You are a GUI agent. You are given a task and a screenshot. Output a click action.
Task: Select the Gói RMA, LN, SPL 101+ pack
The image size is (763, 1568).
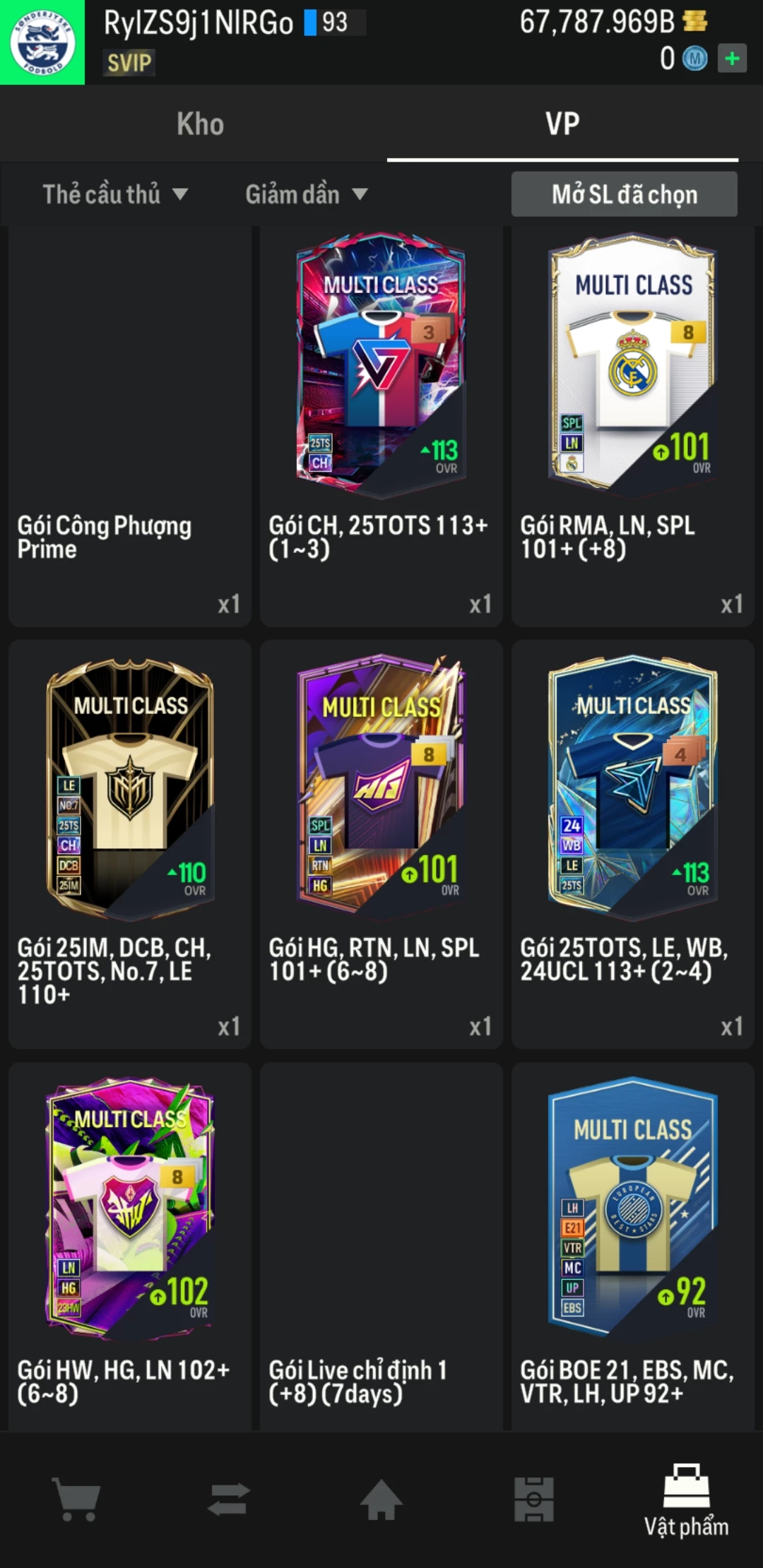(633, 427)
